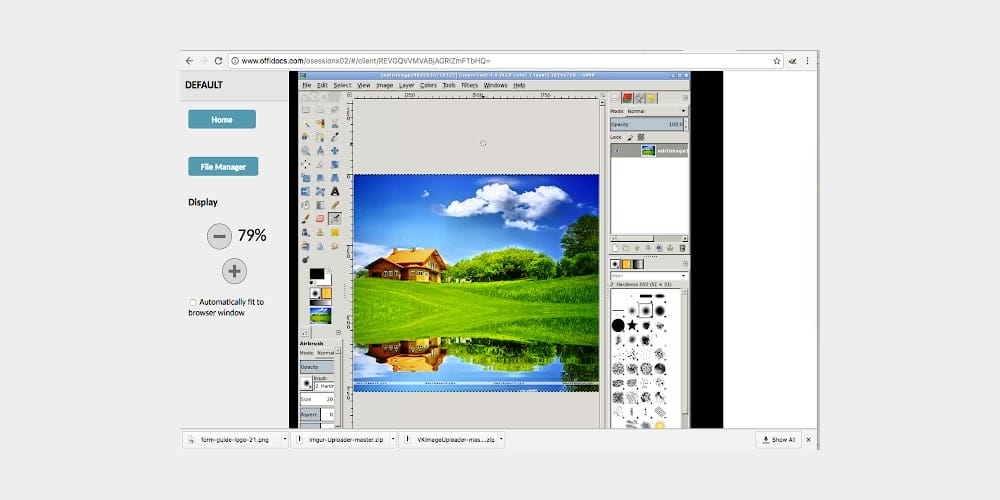Screen dimensions: 1000x500
Task: Open the Windows menu
Action: (x=496, y=85)
